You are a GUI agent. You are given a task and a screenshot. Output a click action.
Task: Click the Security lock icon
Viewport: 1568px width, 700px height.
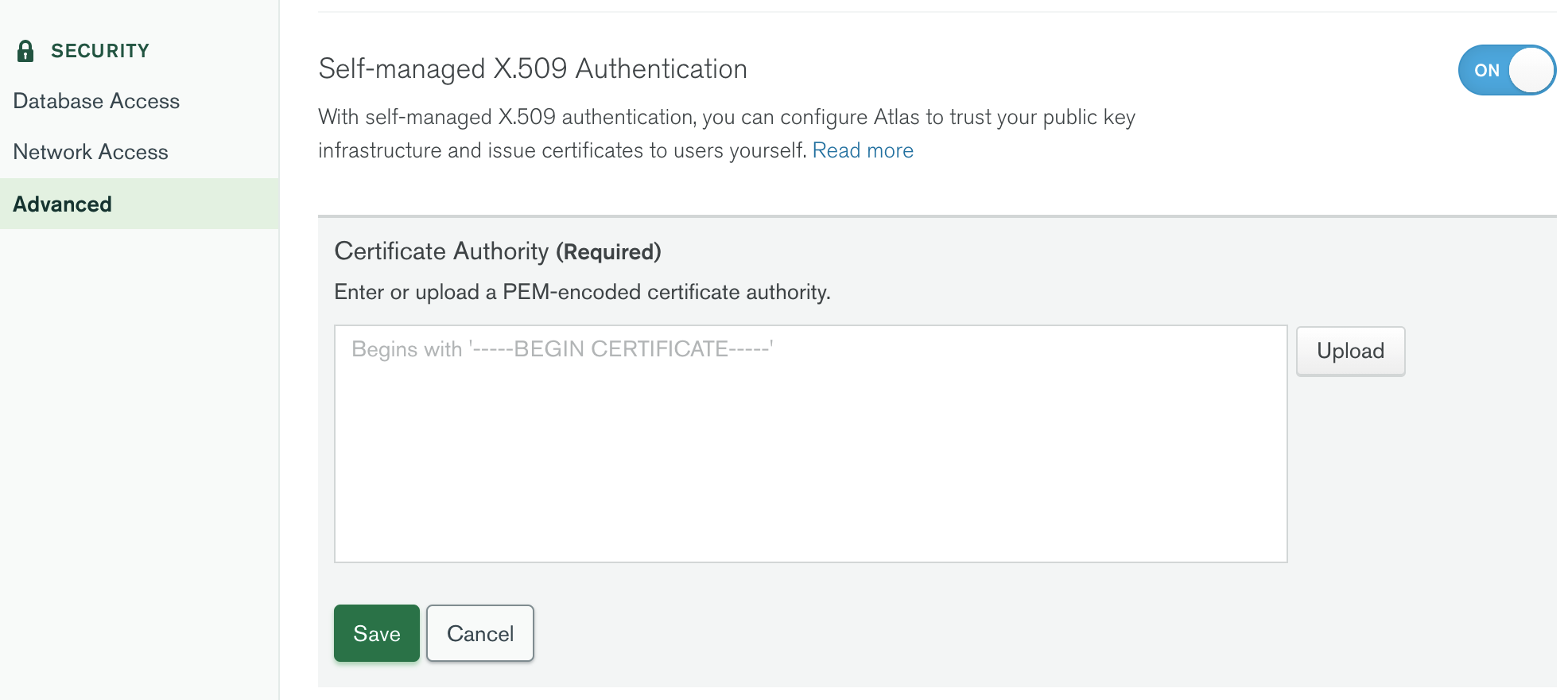[x=25, y=51]
